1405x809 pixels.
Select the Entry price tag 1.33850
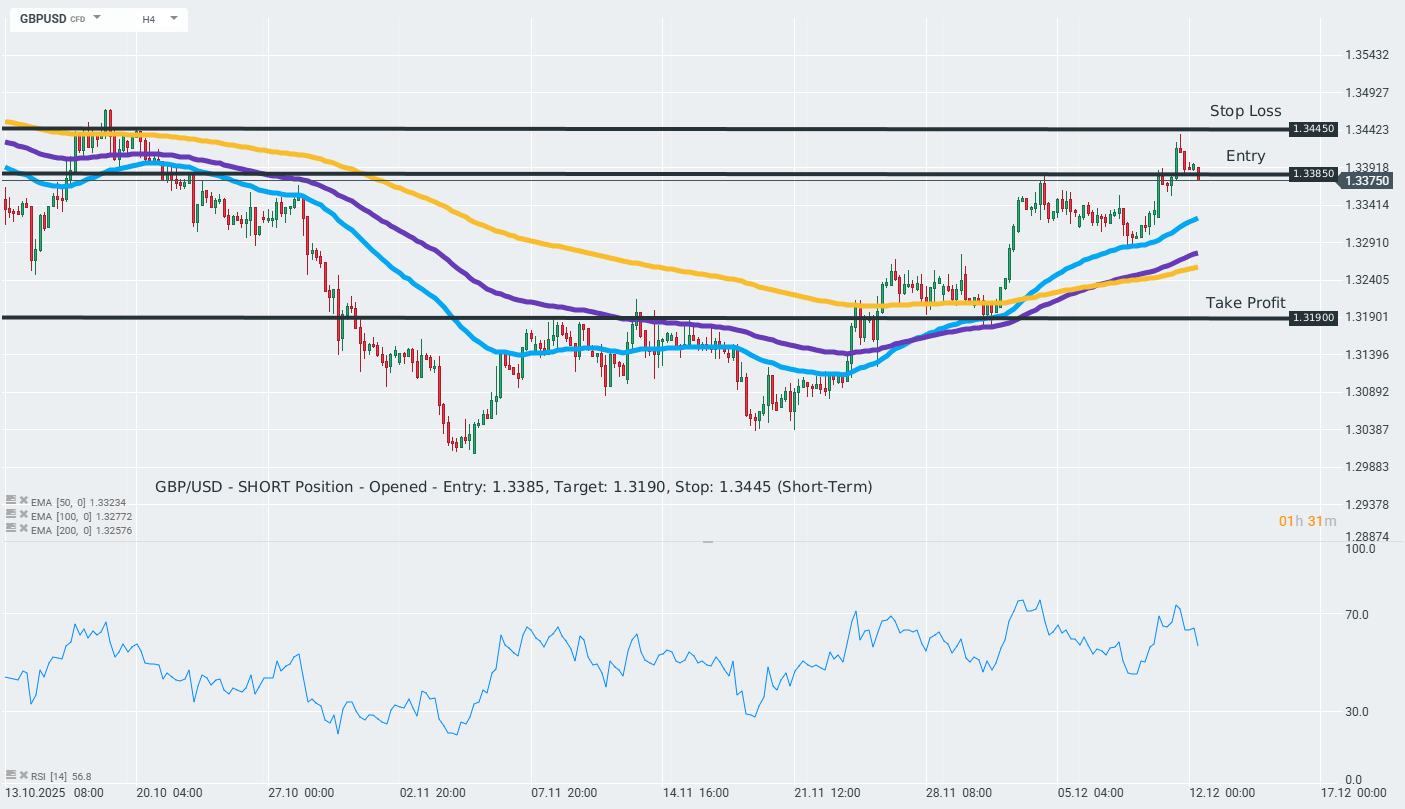(1313, 173)
